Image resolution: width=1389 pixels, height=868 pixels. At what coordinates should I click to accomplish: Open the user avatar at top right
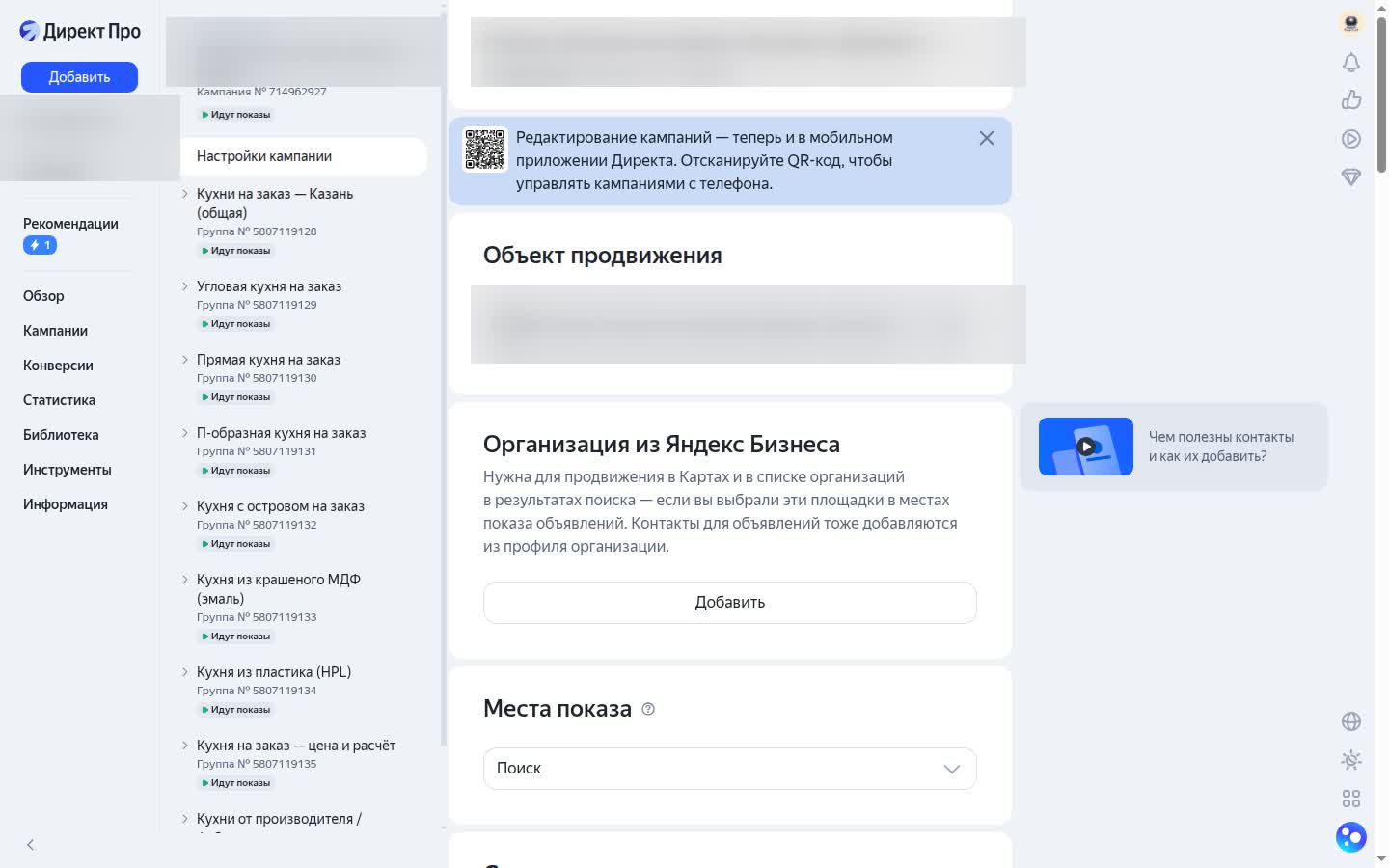1351,23
